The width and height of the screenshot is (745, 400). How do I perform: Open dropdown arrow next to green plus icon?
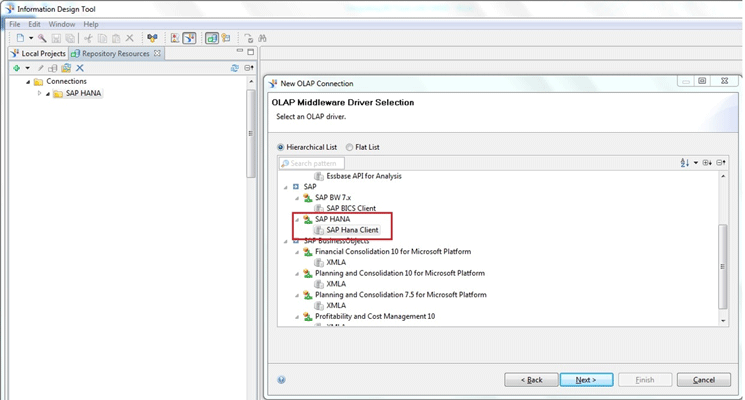28,68
